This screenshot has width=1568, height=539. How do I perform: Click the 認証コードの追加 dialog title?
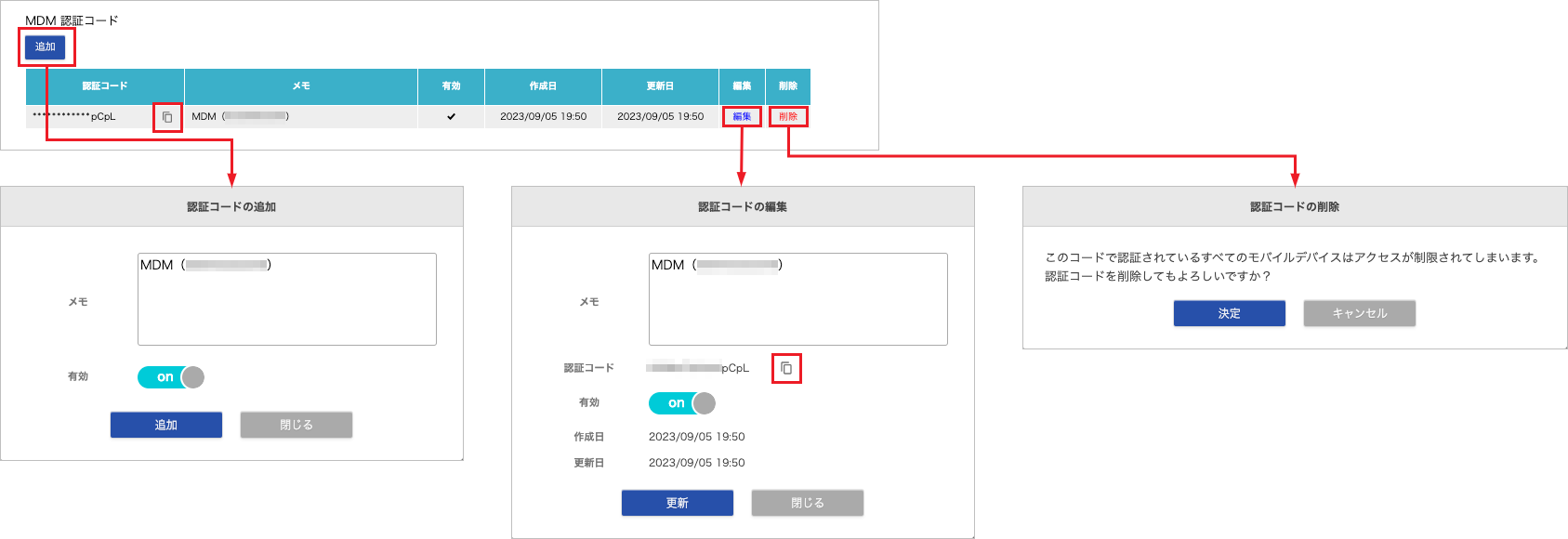tap(231, 206)
